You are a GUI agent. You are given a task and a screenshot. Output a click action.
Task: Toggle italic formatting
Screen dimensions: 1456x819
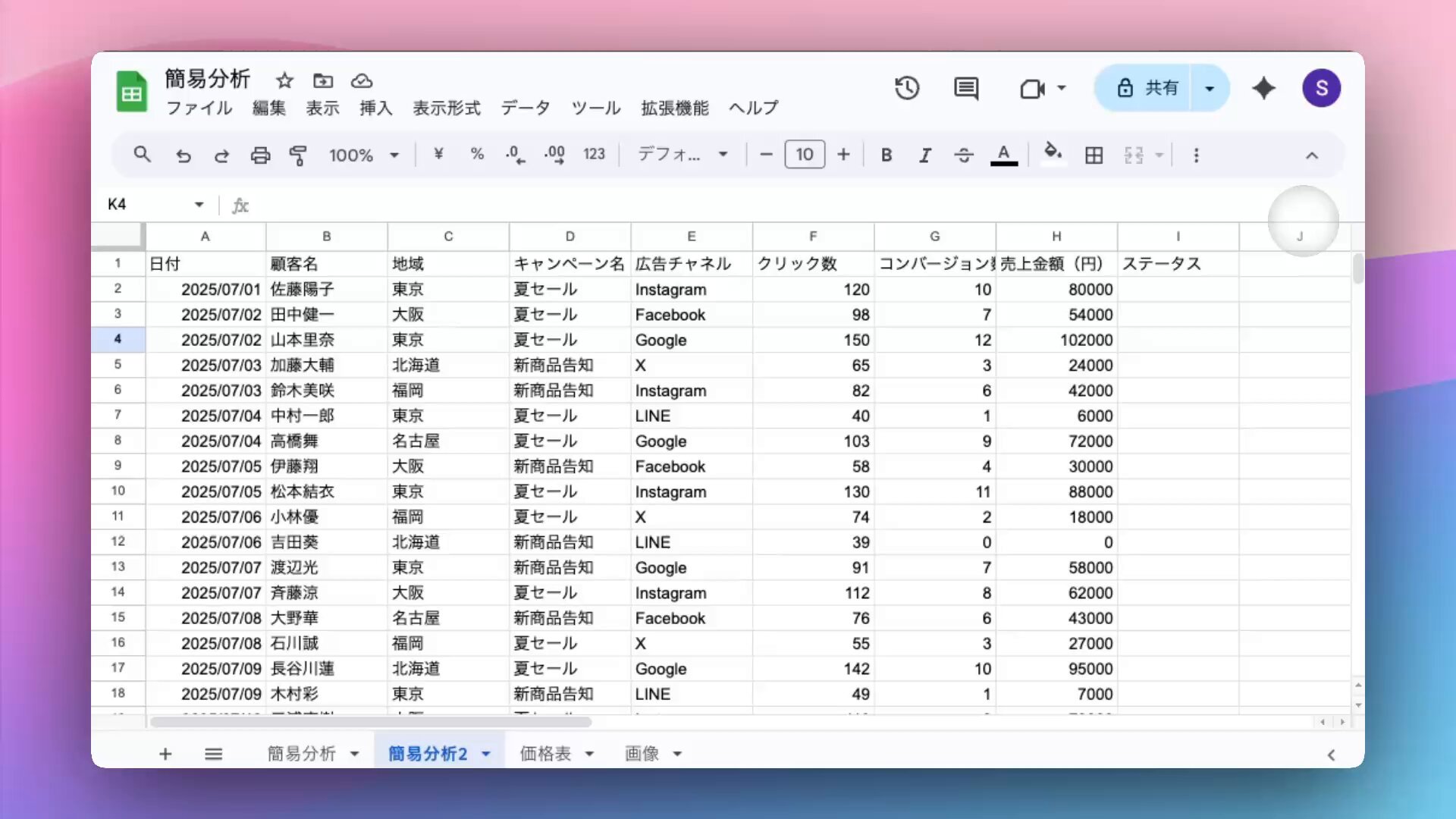tap(924, 155)
